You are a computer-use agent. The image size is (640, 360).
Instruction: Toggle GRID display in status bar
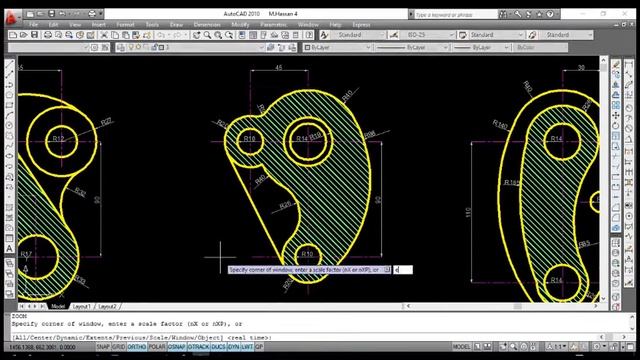pos(118,347)
